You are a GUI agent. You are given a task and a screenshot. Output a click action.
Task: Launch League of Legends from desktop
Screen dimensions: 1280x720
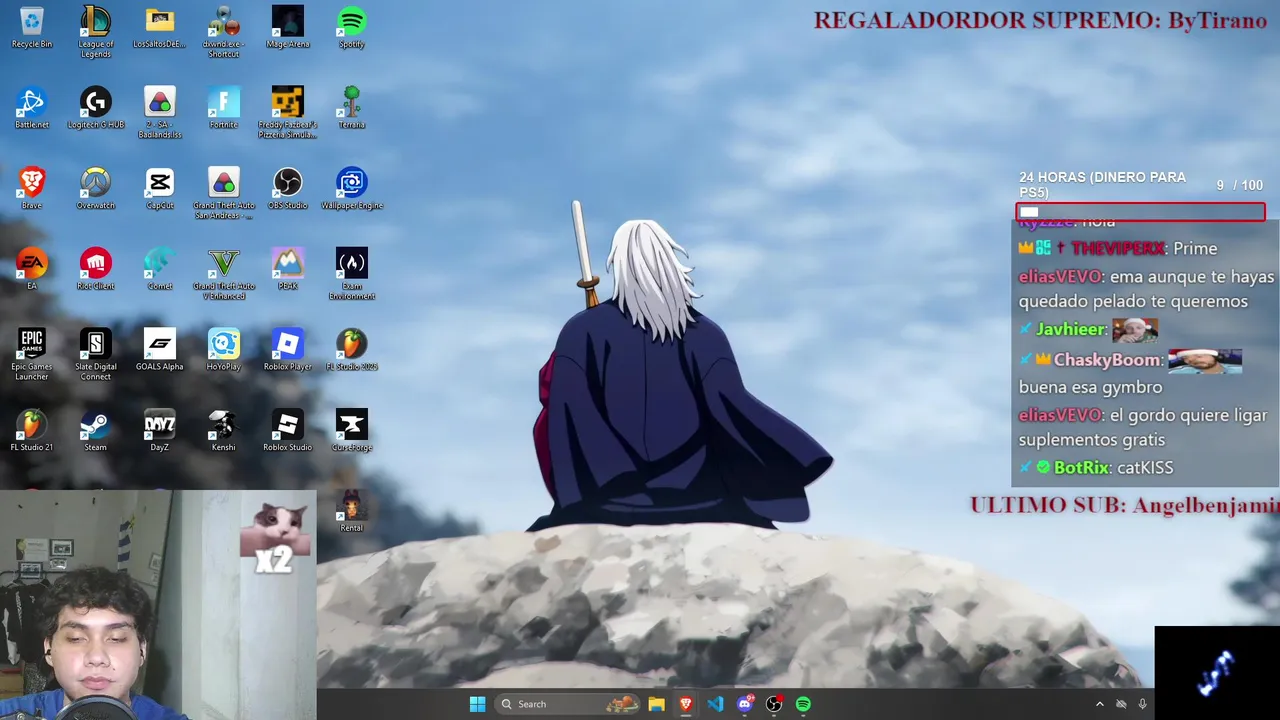pos(96,32)
